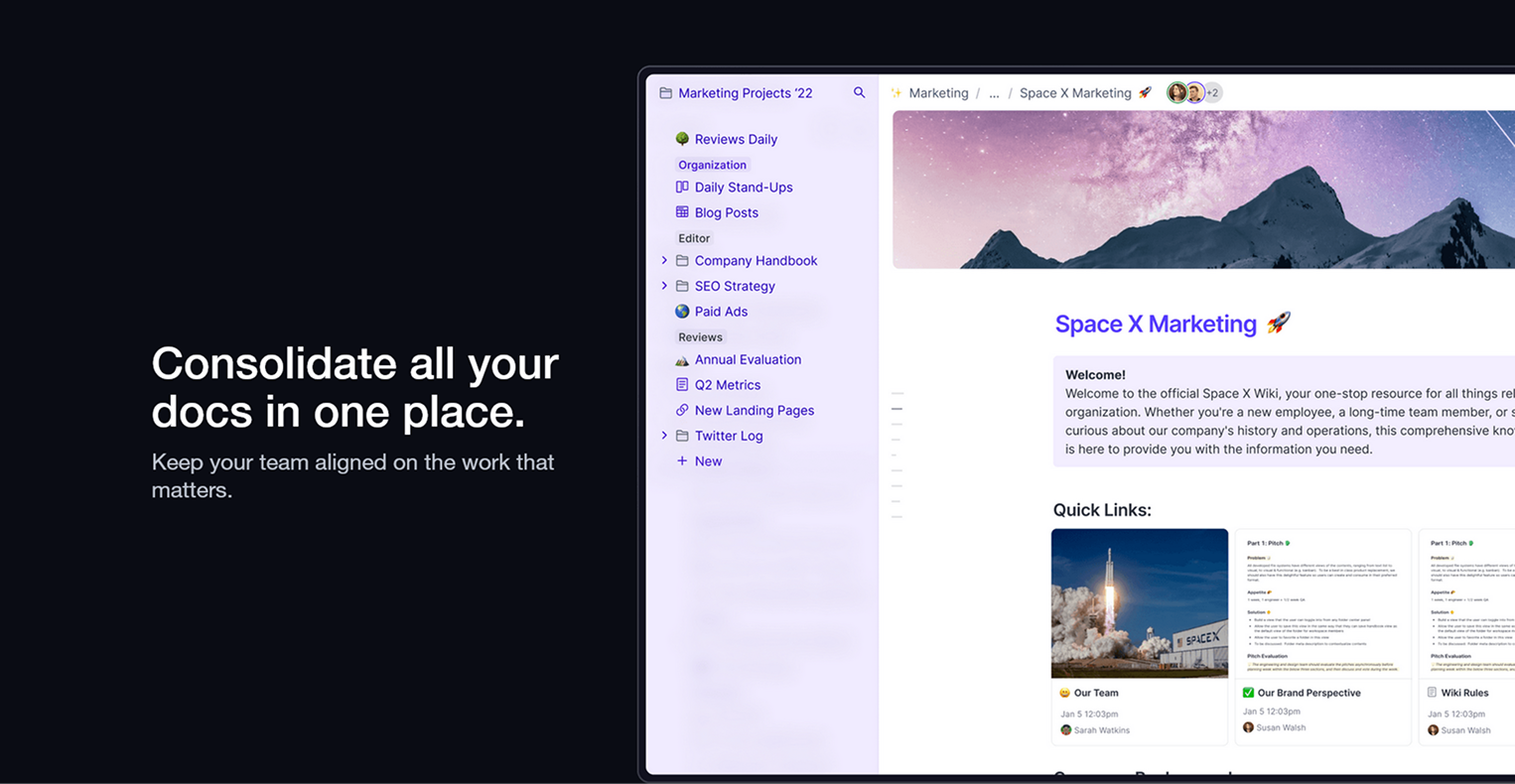
Task: Click the Twitter Log folder icon
Action: coord(682,436)
